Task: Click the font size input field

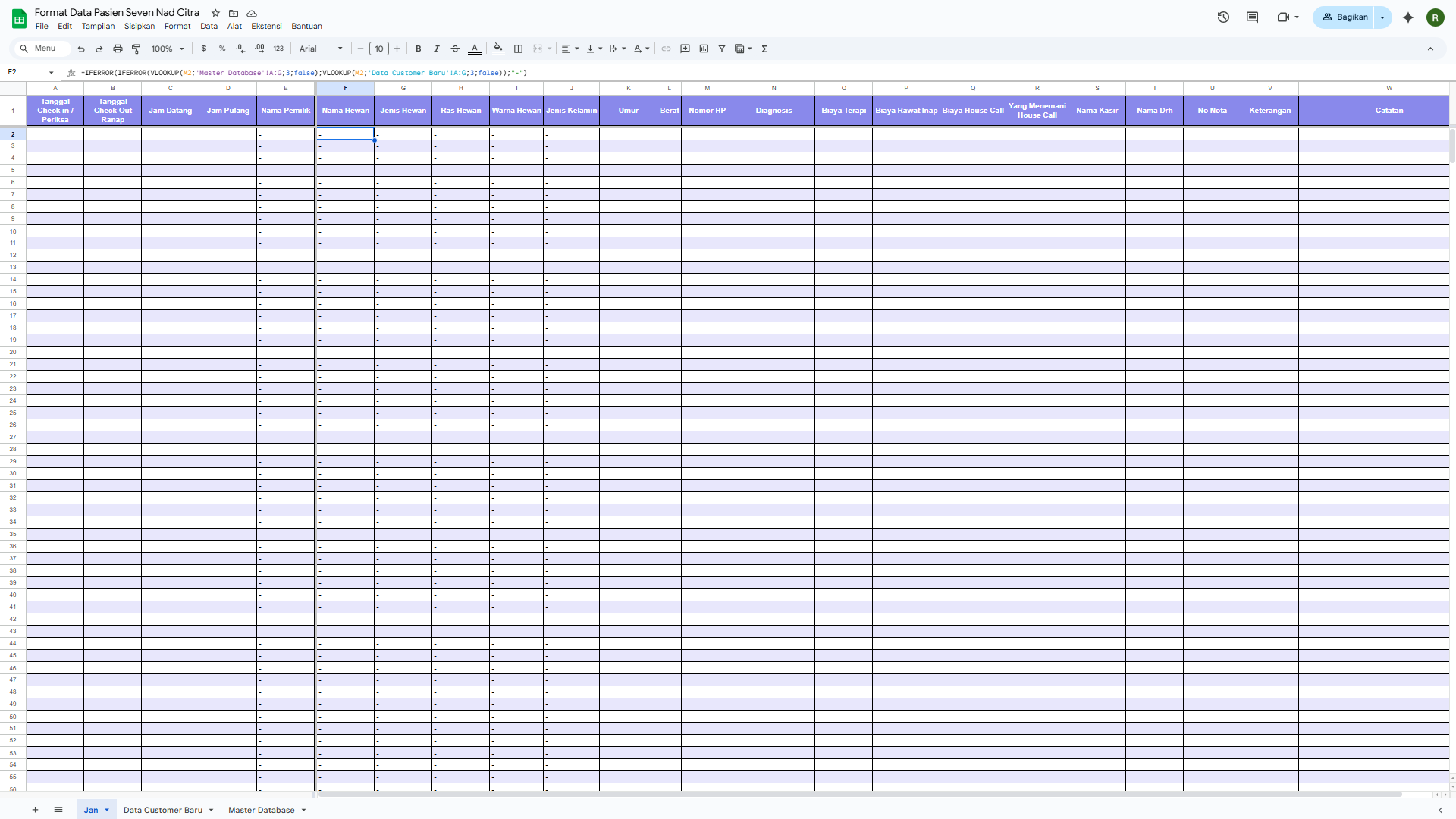Action: tap(379, 49)
